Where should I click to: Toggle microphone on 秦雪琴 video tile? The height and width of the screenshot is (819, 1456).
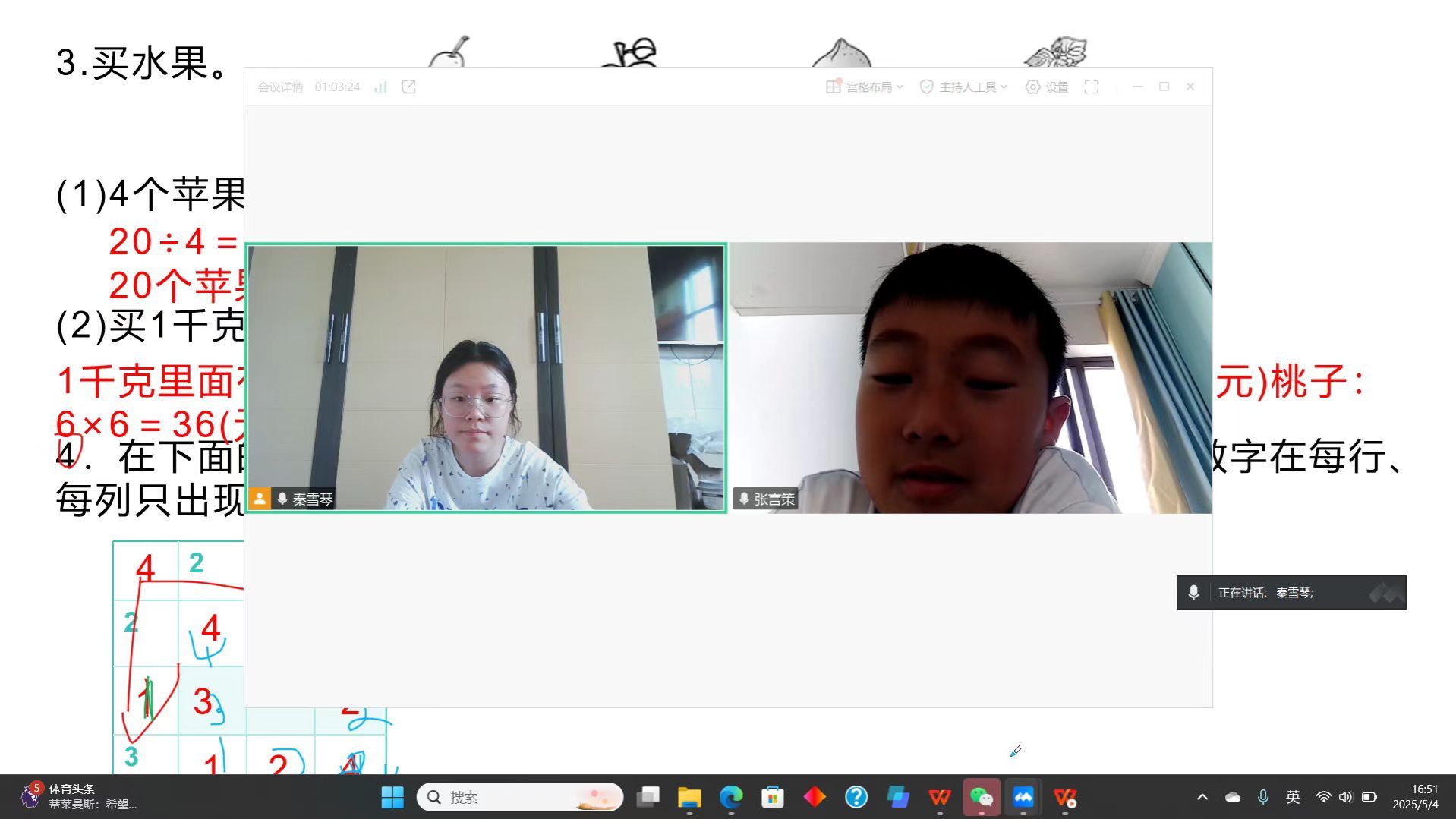(x=282, y=499)
